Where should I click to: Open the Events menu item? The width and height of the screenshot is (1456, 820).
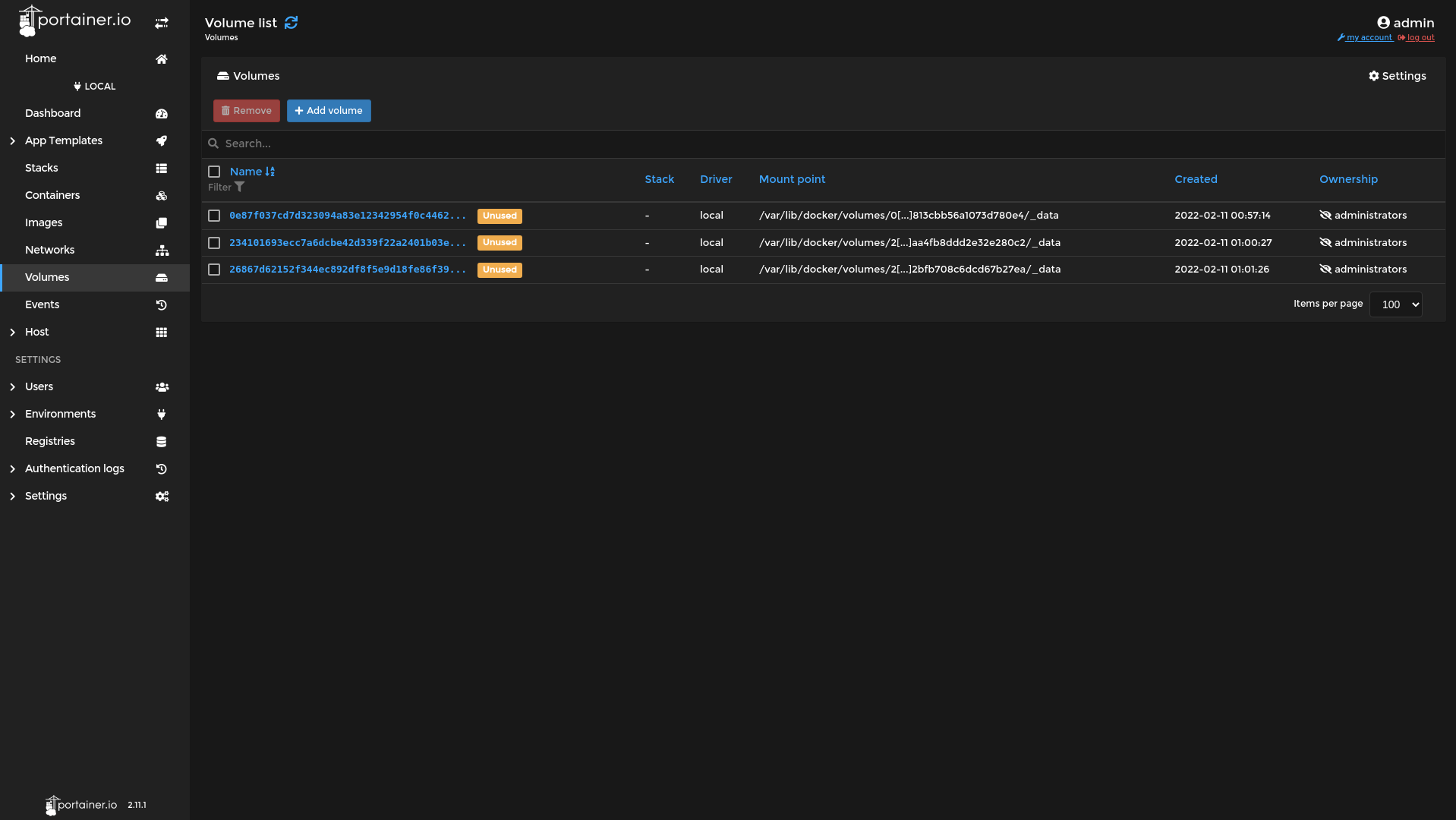tap(43, 304)
